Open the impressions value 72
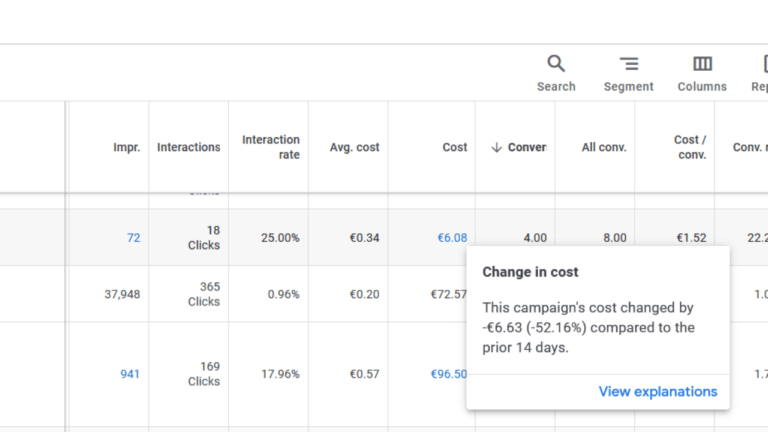Viewport: 768px width, 432px height. [134, 238]
